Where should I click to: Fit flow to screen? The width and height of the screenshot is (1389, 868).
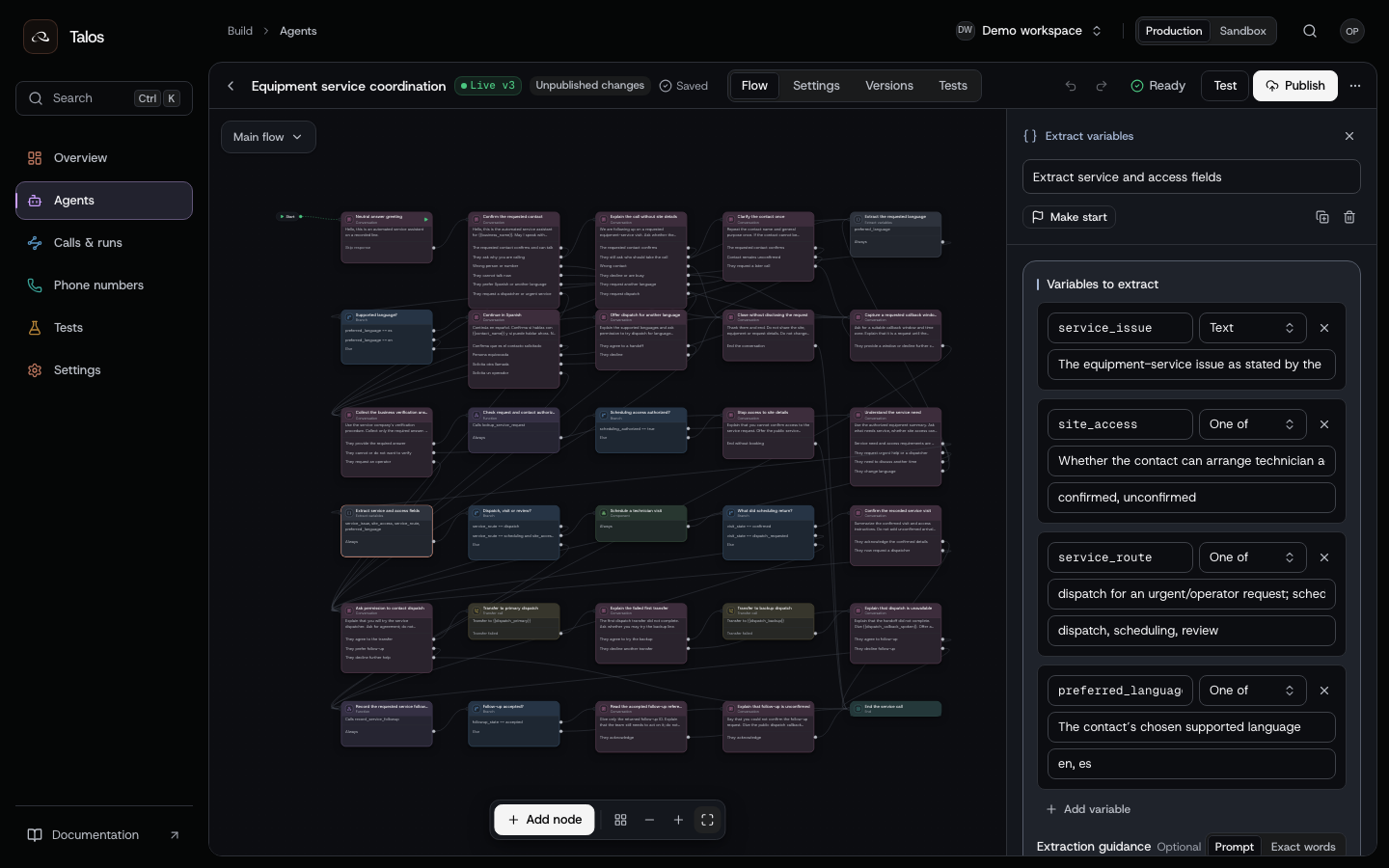[707, 820]
